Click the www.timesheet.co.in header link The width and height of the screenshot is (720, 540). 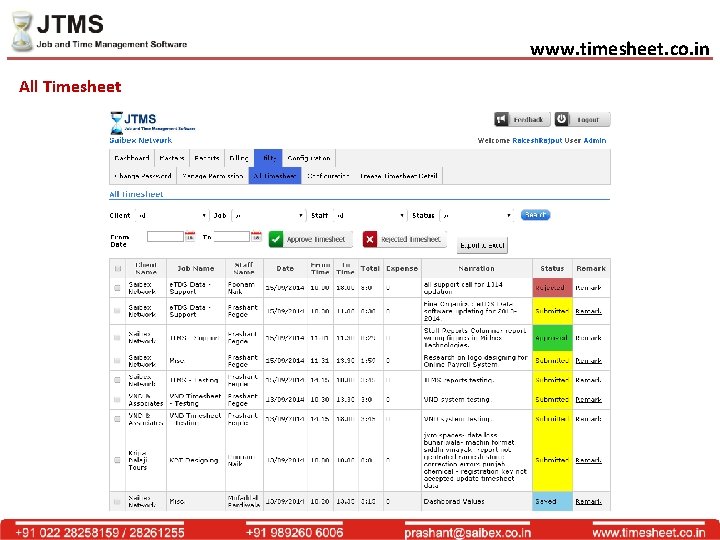(x=619, y=49)
